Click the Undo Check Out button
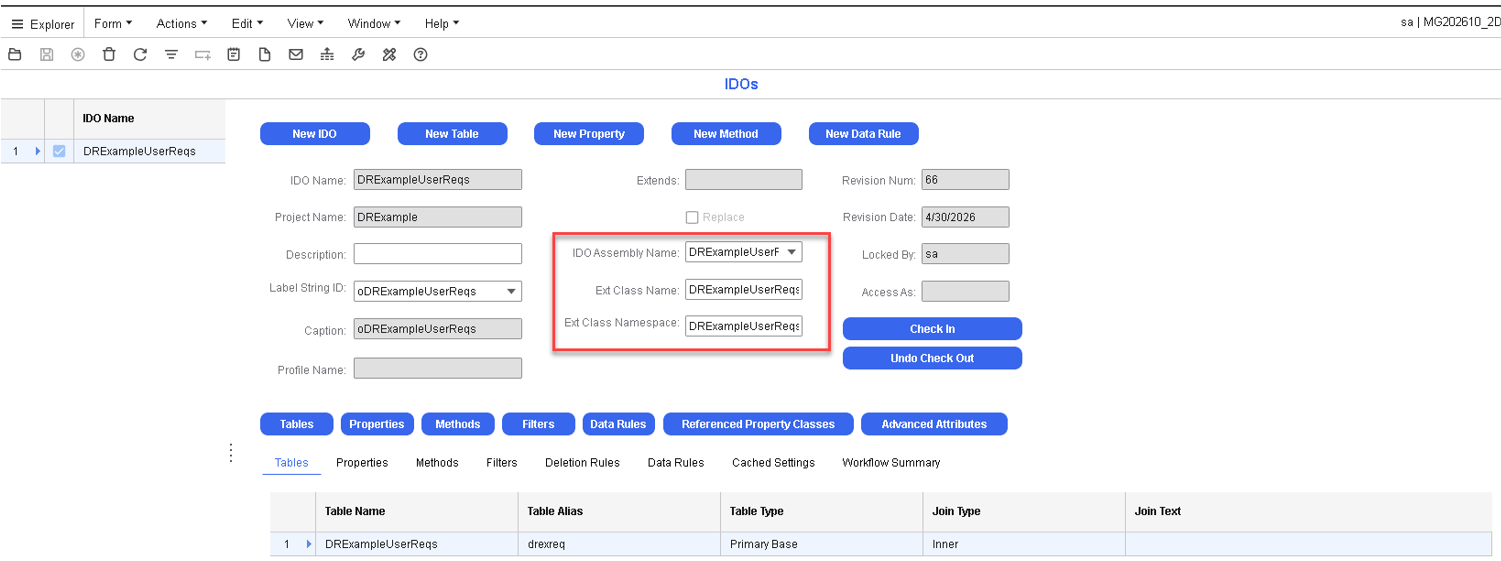1501x561 pixels. (932, 358)
